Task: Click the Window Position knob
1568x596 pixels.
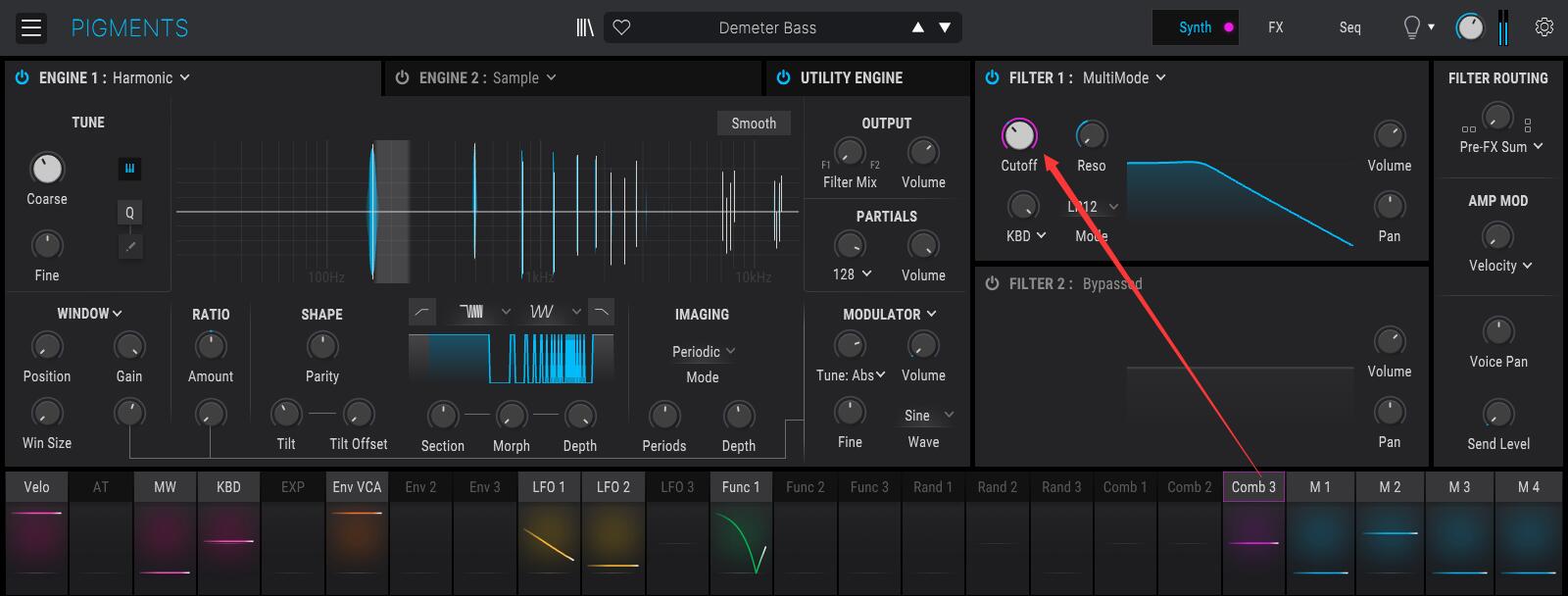Action: pyautogui.click(x=47, y=345)
